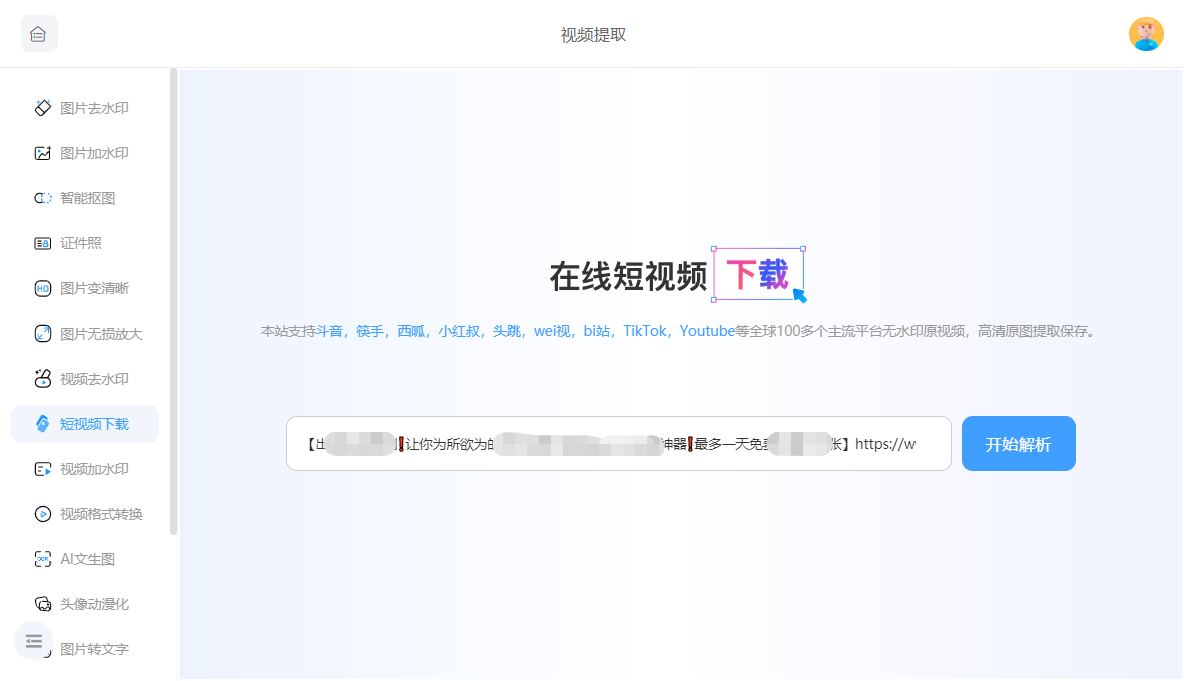
Task: Select 短视频下载 menu entry
Action: pyautogui.click(x=85, y=424)
